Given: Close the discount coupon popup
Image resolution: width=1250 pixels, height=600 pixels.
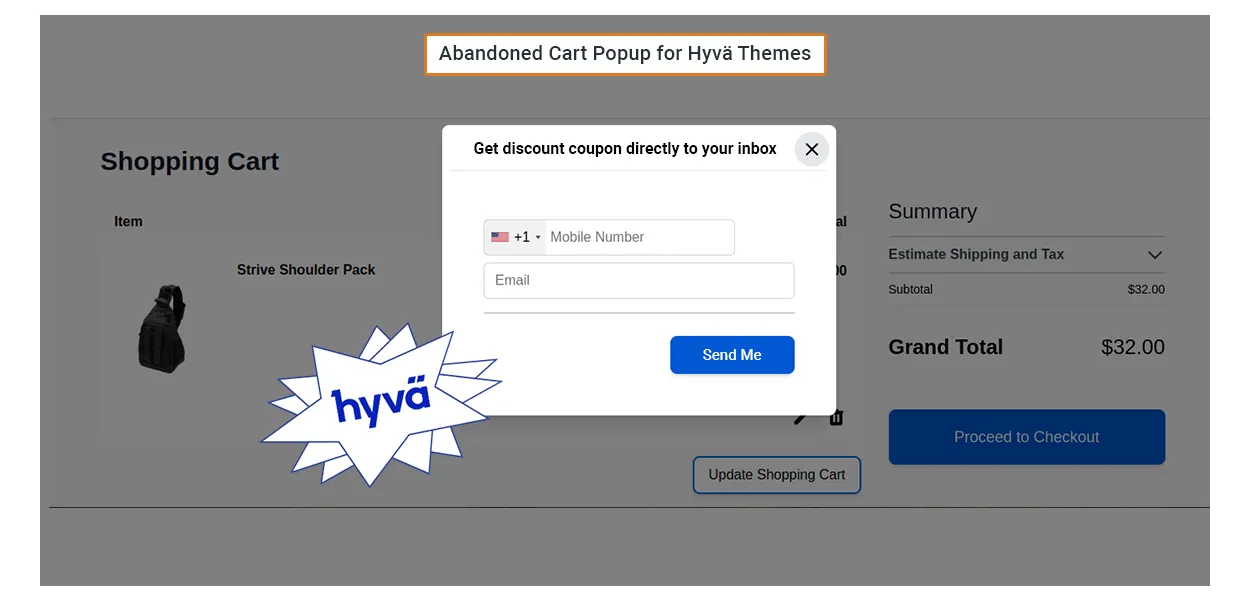Looking at the screenshot, I should [x=811, y=149].
